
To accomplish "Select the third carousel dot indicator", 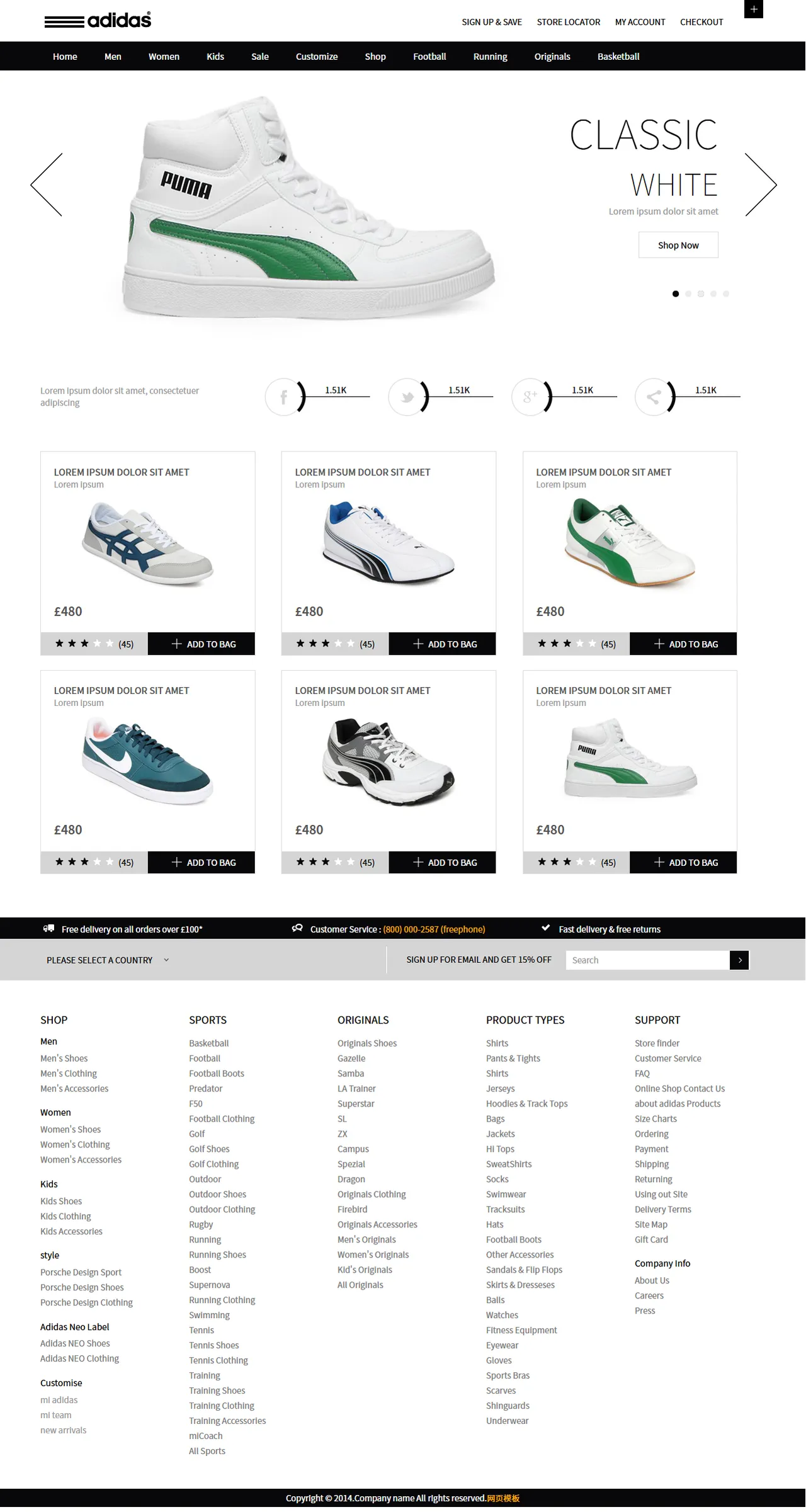I will pos(701,293).
